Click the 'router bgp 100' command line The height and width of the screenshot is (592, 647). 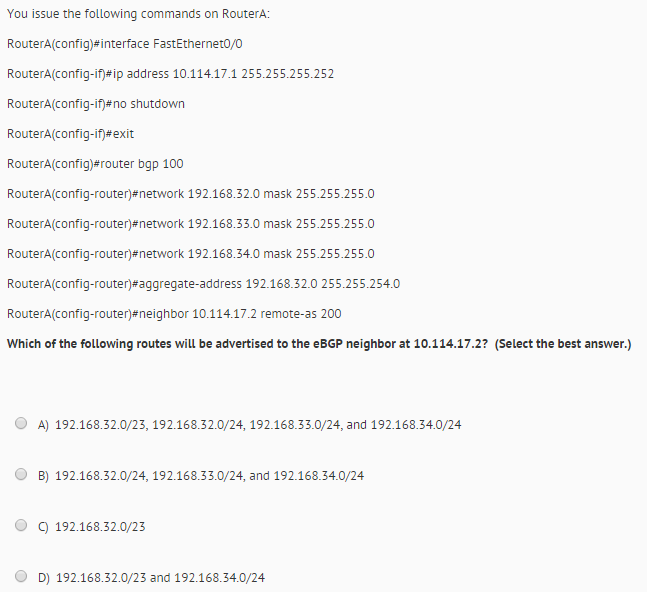[95, 164]
